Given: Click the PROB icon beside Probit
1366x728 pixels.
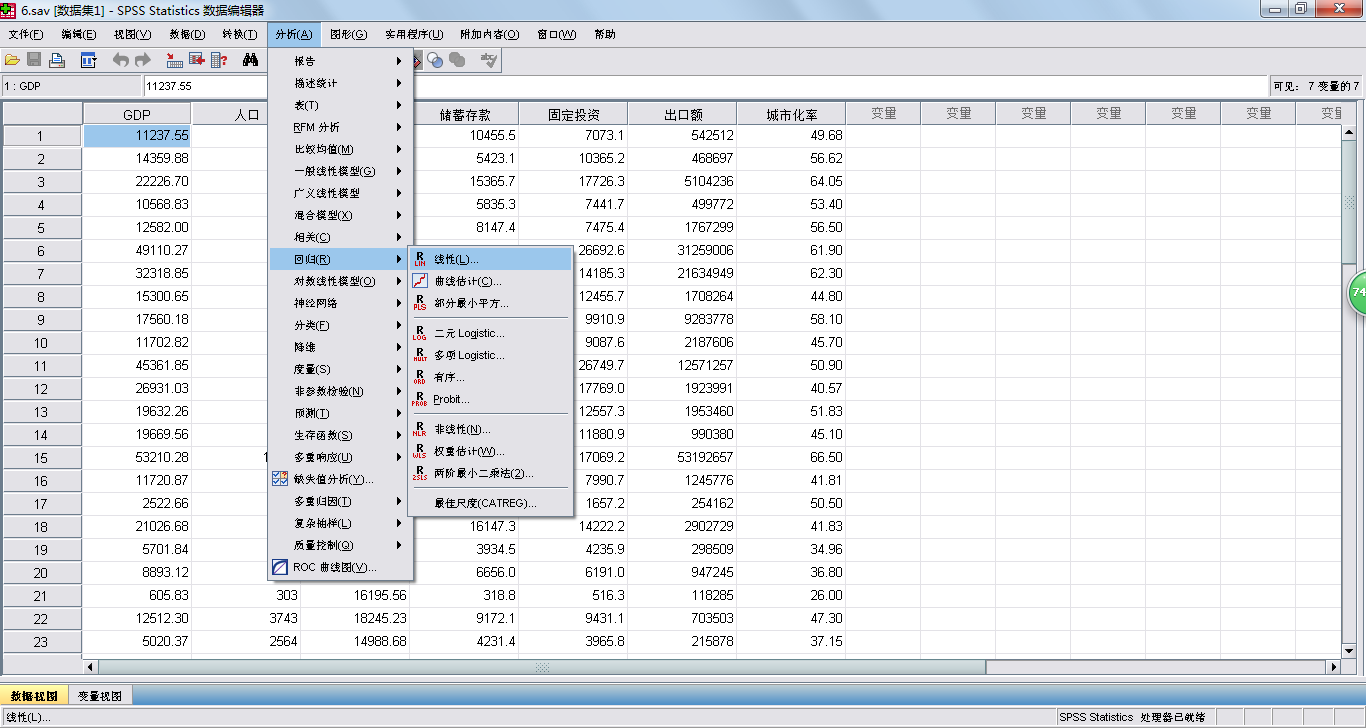Looking at the screenshot, I should pos(420,399).
